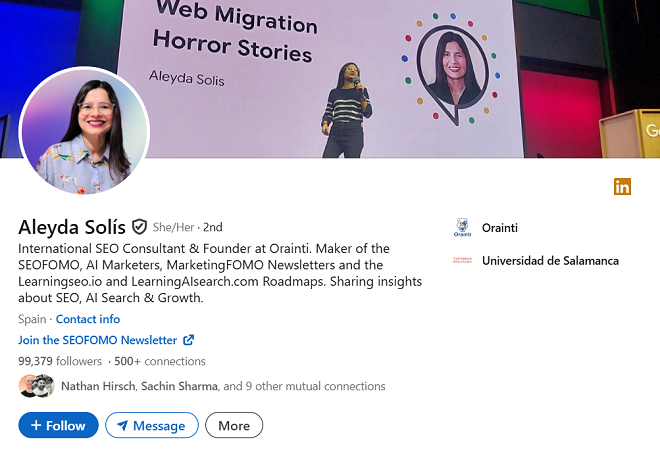Click the paper plane icon in Message
Viewport: 660px width, 452px height.
coord(122,426)
